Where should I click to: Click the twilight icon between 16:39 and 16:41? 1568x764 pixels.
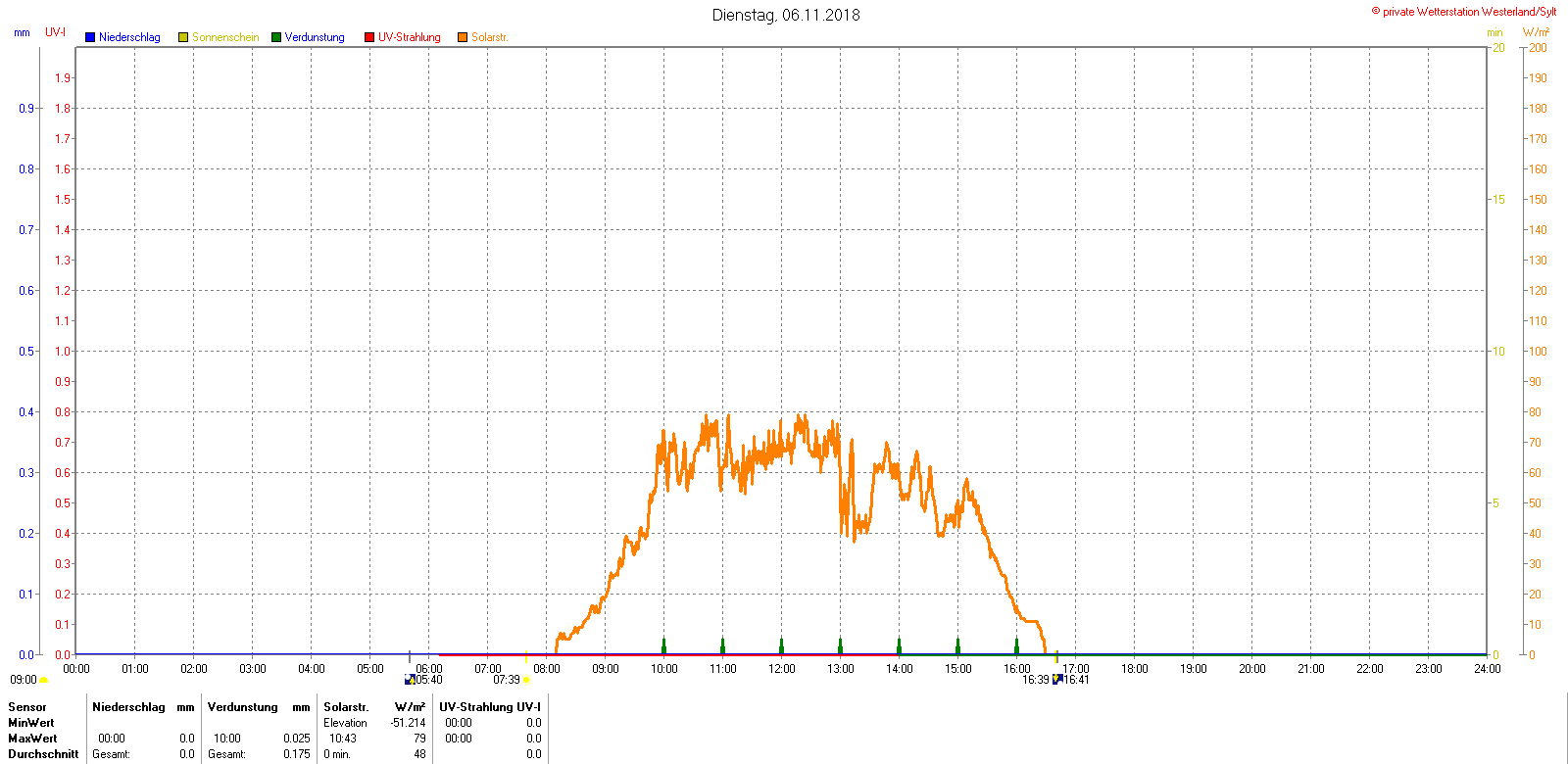1057,679
